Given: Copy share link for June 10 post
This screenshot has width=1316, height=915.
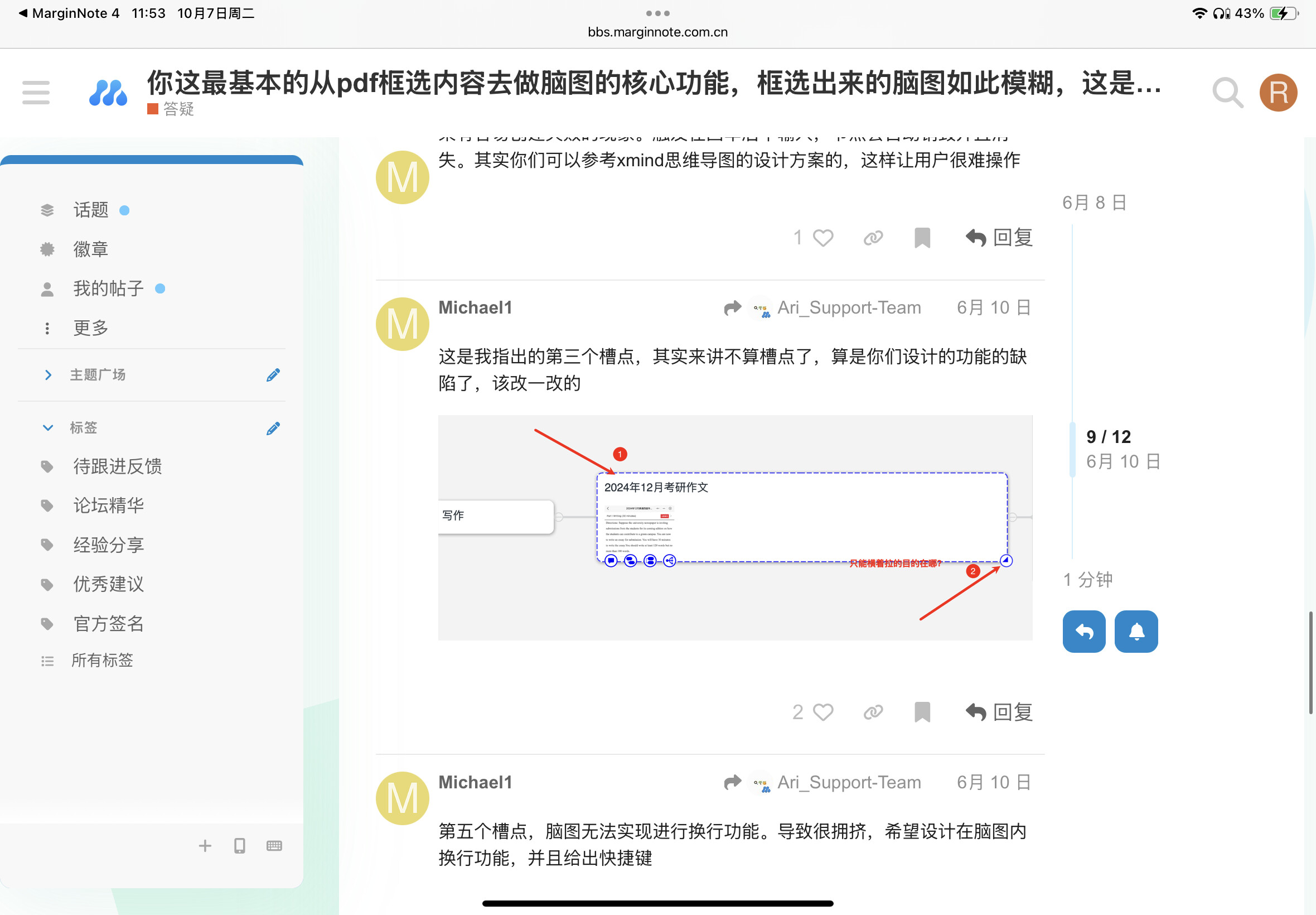Looking at the screenshot, I should coord(873,712).
